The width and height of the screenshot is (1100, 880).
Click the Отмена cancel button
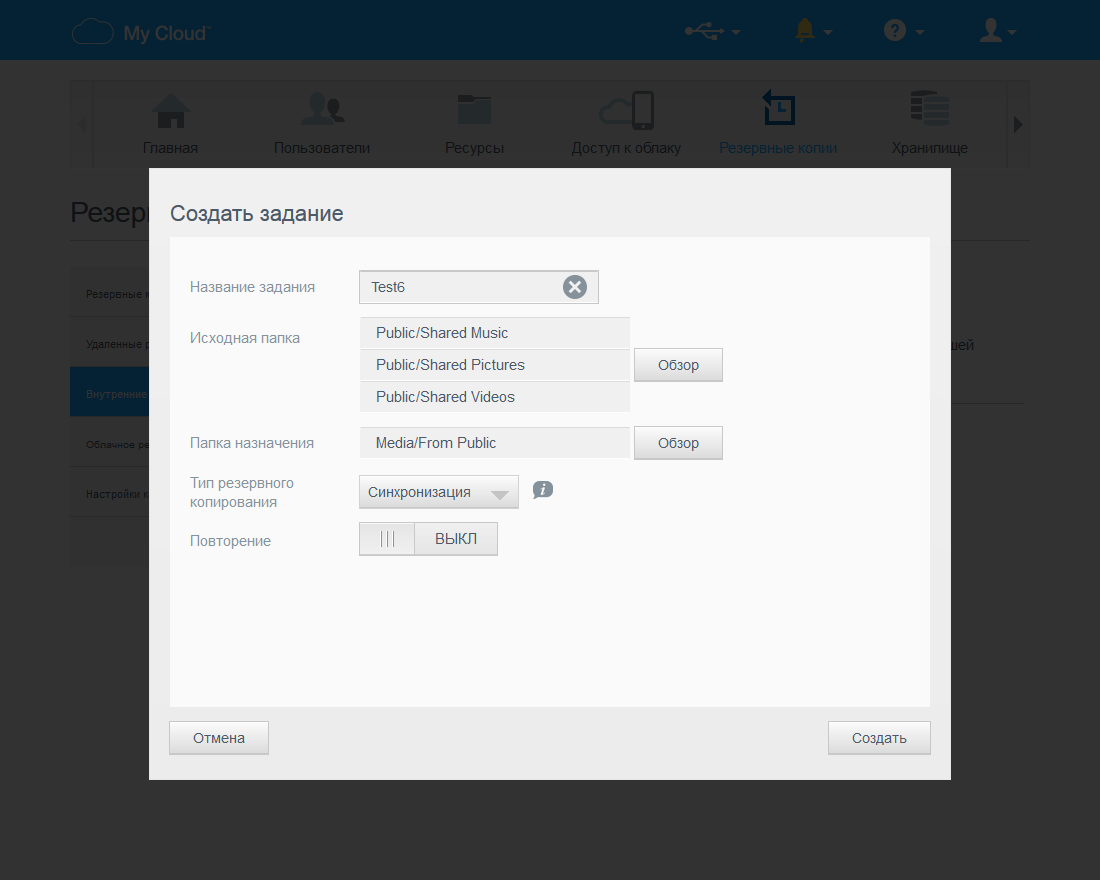pos(219,738)
